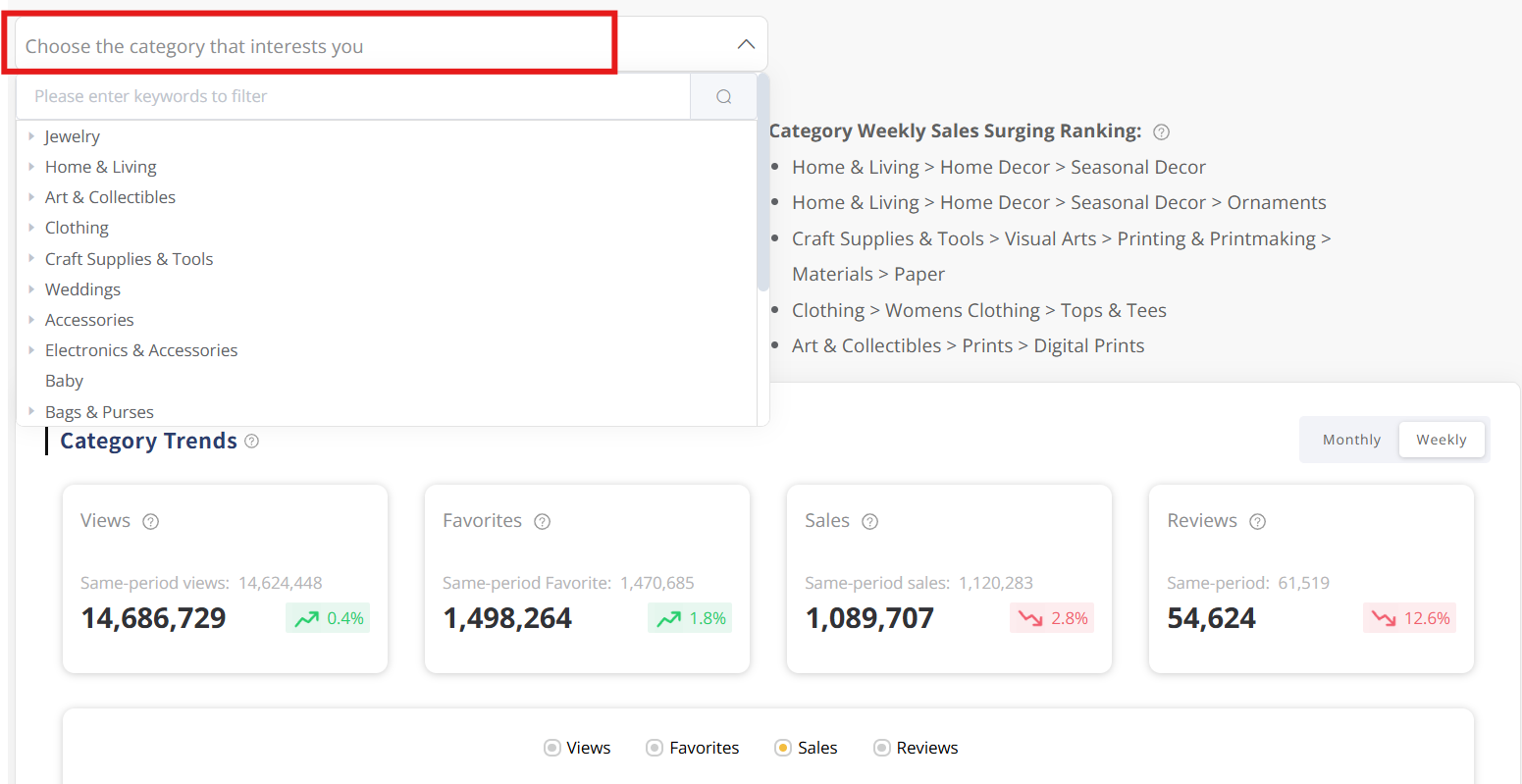Expand the Jewelry category tree node
The width and height of the screenshot is (1522, 784).
(x=31, y=136)
